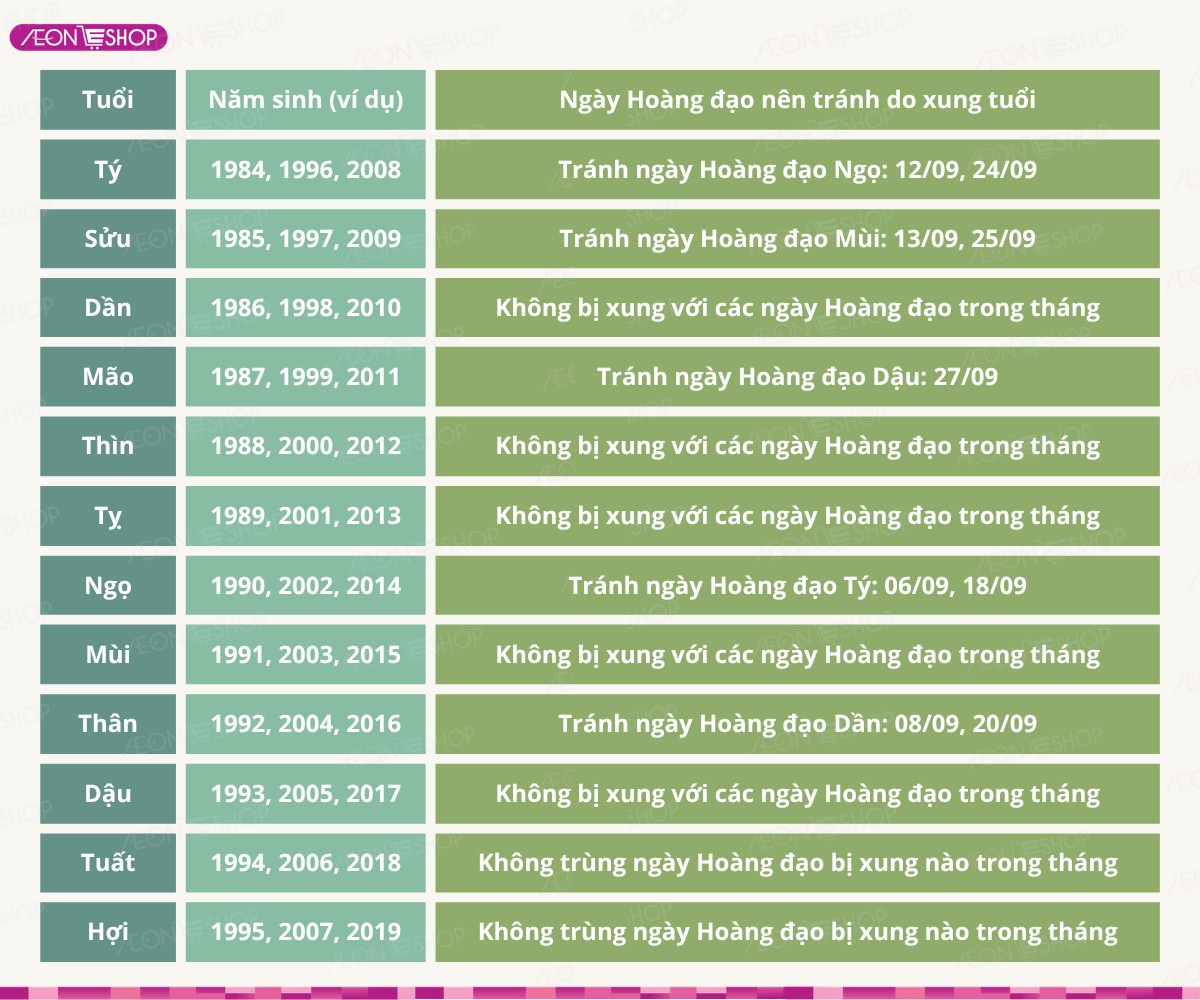Viewport: 1200px width, 1000px height.
Task: Click the 'Ngọ' age cell
Action: [108, 585]
